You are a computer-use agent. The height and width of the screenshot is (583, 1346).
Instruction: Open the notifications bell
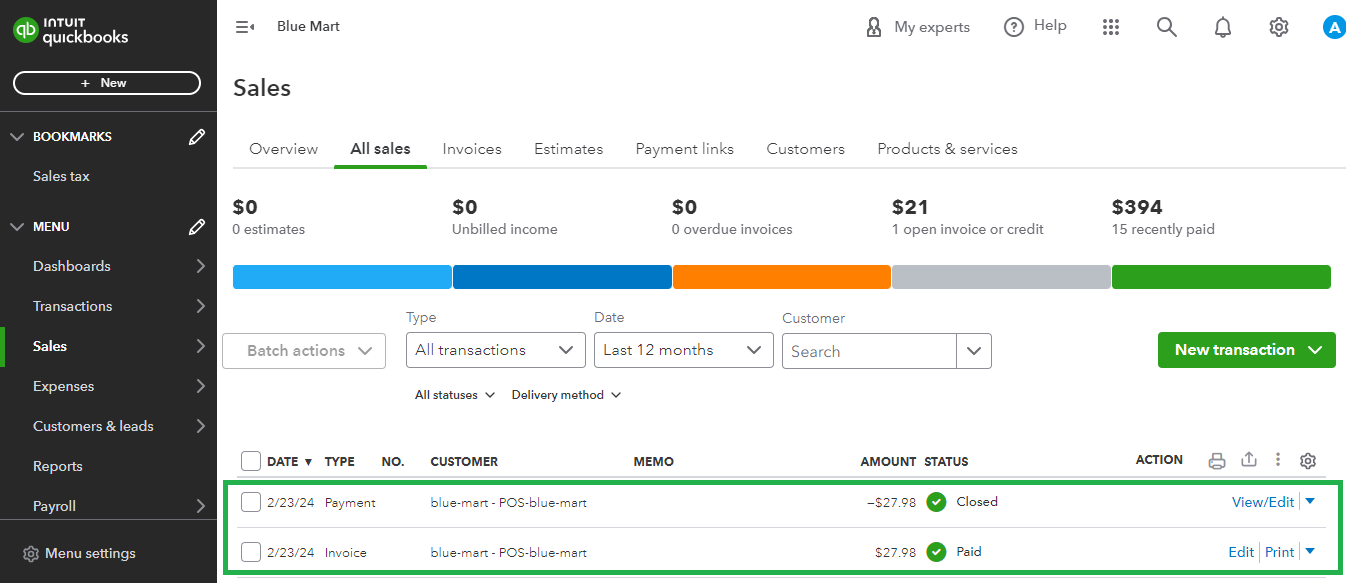(1222, 27)
